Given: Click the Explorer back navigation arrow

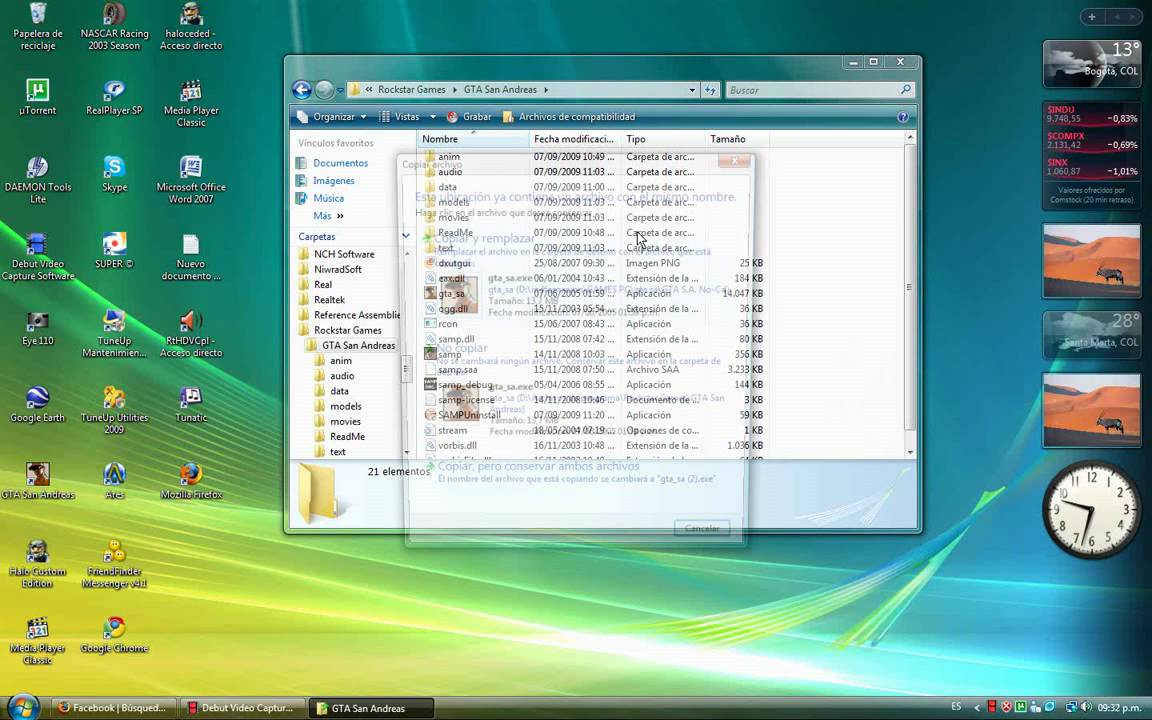Looking at the screenshot, I should 302,90.
